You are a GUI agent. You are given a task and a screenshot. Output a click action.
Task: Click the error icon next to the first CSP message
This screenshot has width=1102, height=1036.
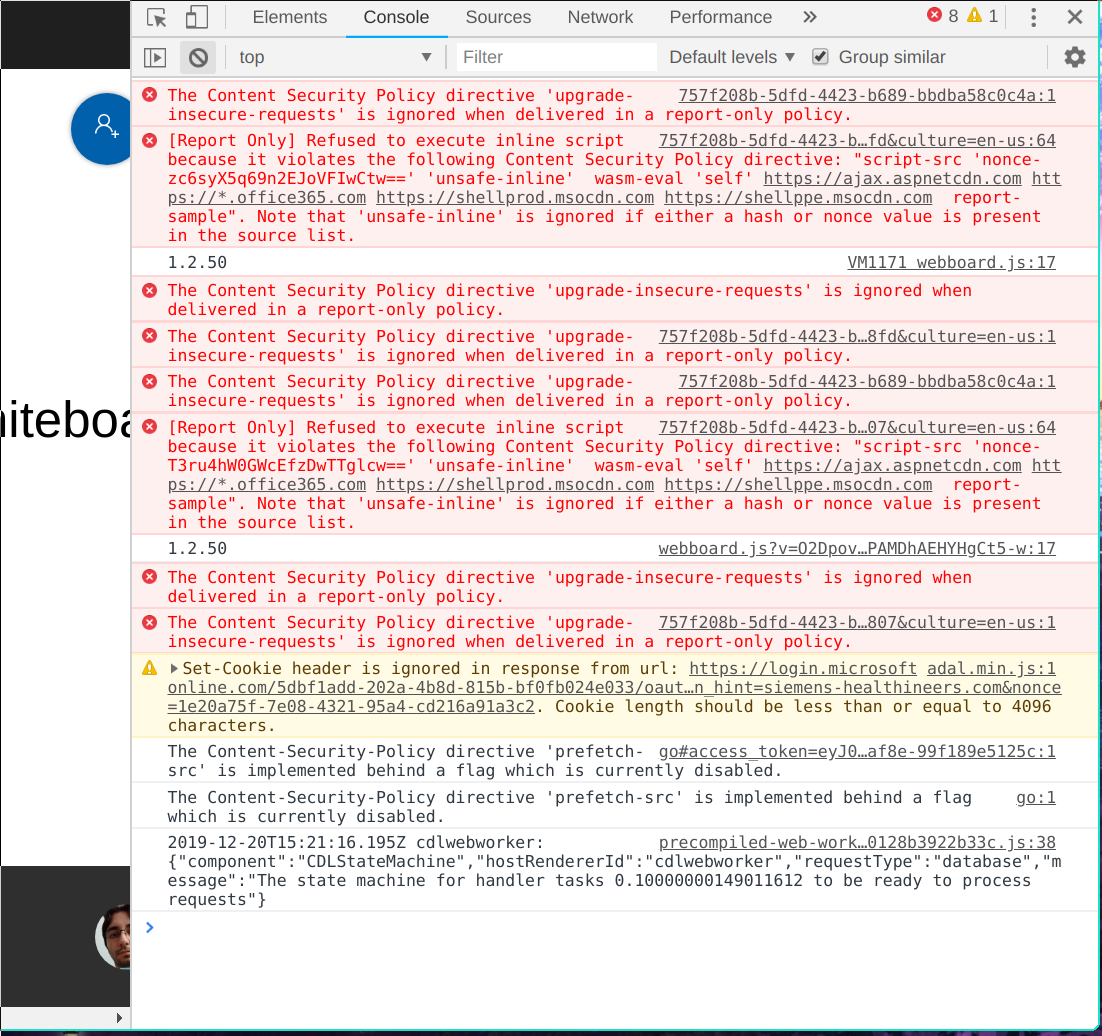(x=150, y=95)
